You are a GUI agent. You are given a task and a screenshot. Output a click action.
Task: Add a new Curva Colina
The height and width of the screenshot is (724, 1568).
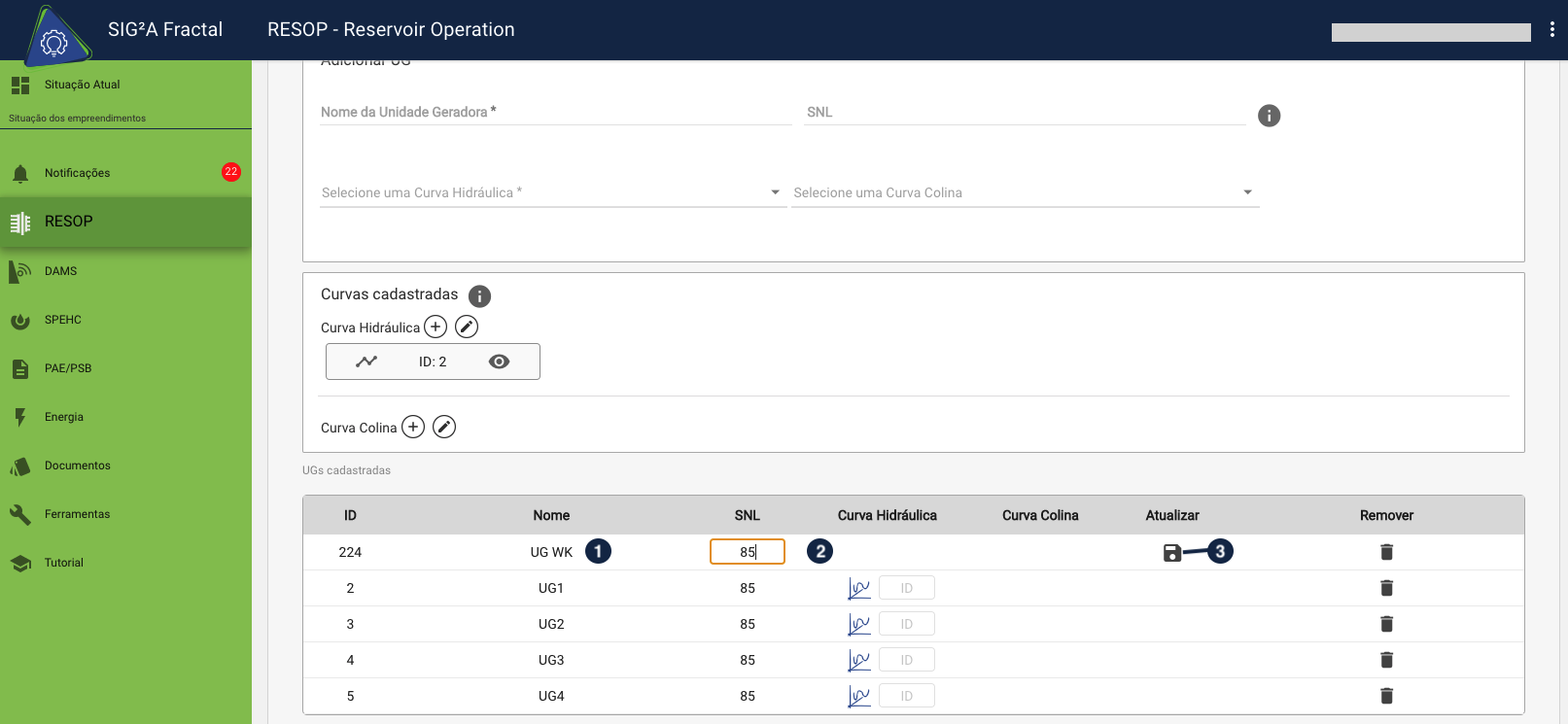click(413, 427)
